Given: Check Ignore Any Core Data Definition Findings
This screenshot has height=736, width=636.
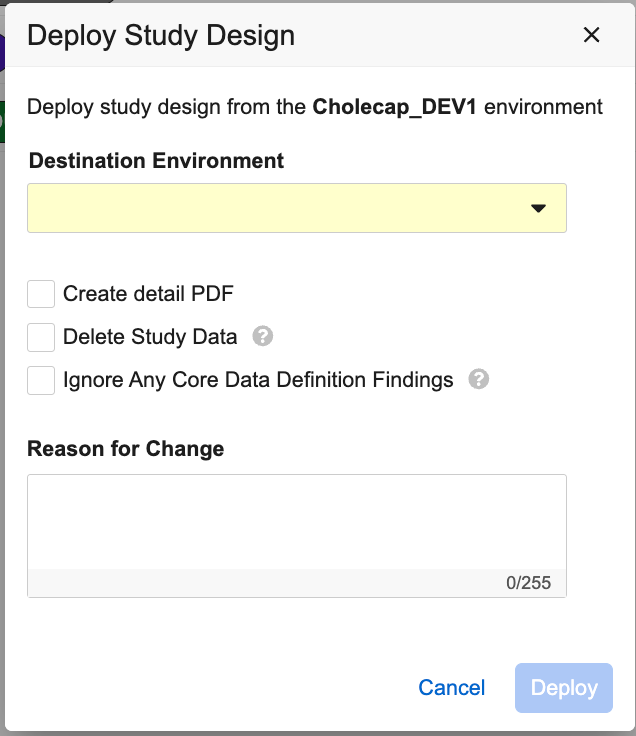Looking at the screenshot, I should click(41, 380).
